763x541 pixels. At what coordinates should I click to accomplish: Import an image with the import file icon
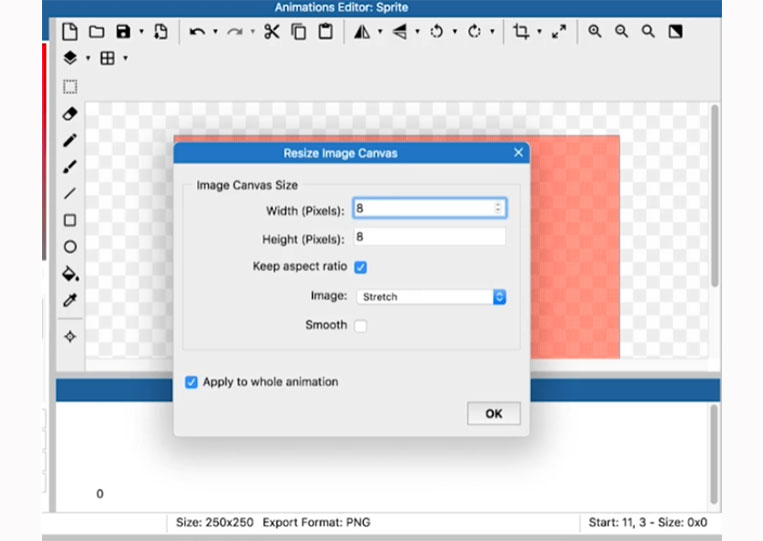[x=161, y=32]
